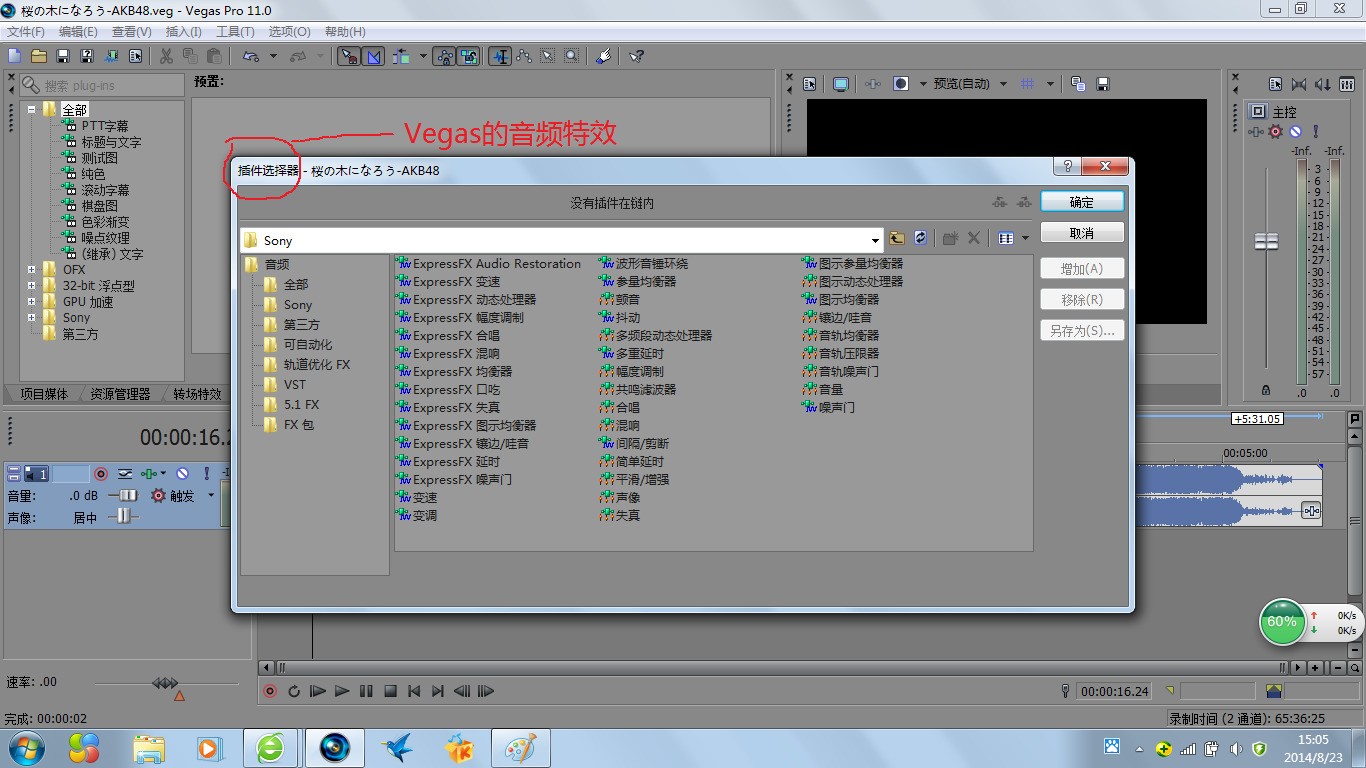Select the Selection Edit tool
This screenshot has width=1366, height=768.
tap(548, 56)
